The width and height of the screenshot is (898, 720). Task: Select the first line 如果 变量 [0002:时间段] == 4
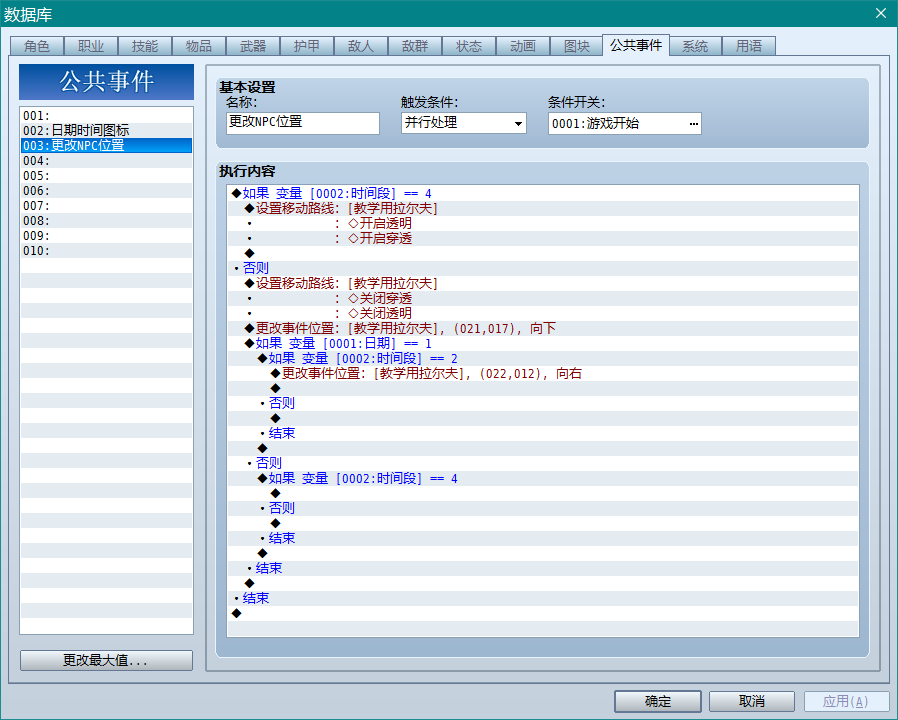(x=543, y=194)
